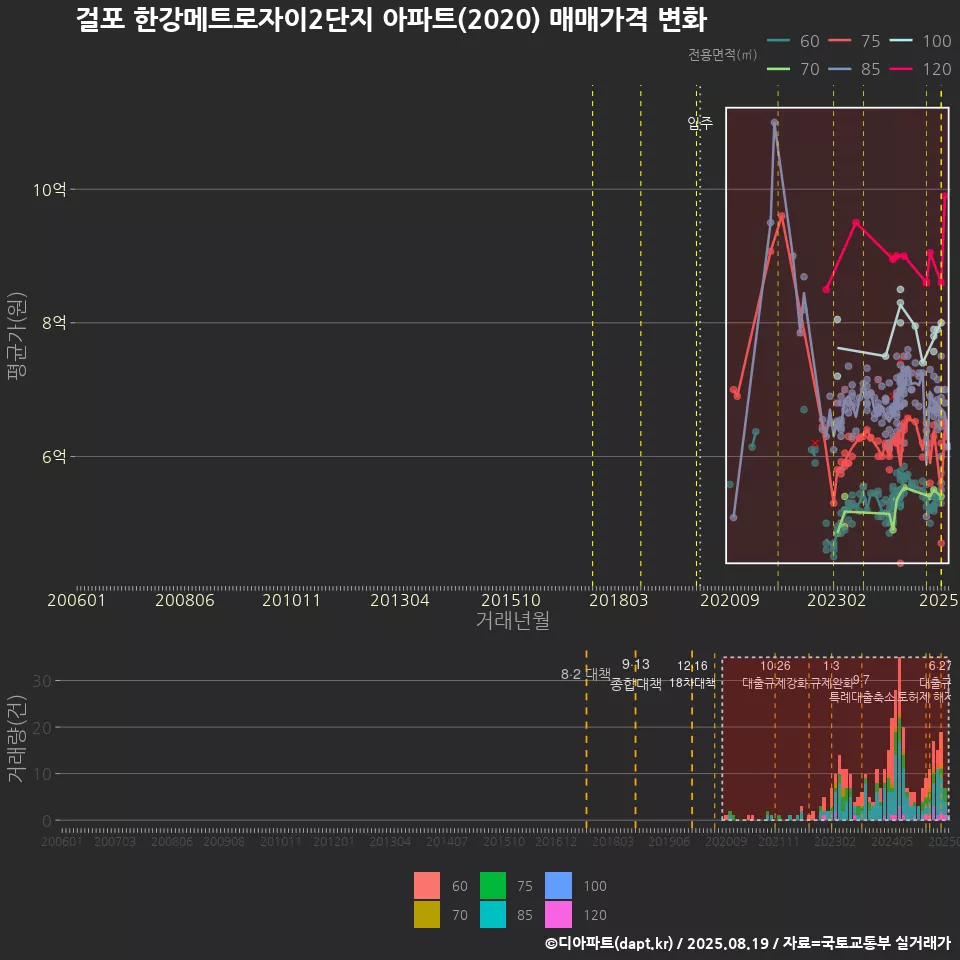
Task: Click the 10억 price axis label
Action: coord(50,189)
